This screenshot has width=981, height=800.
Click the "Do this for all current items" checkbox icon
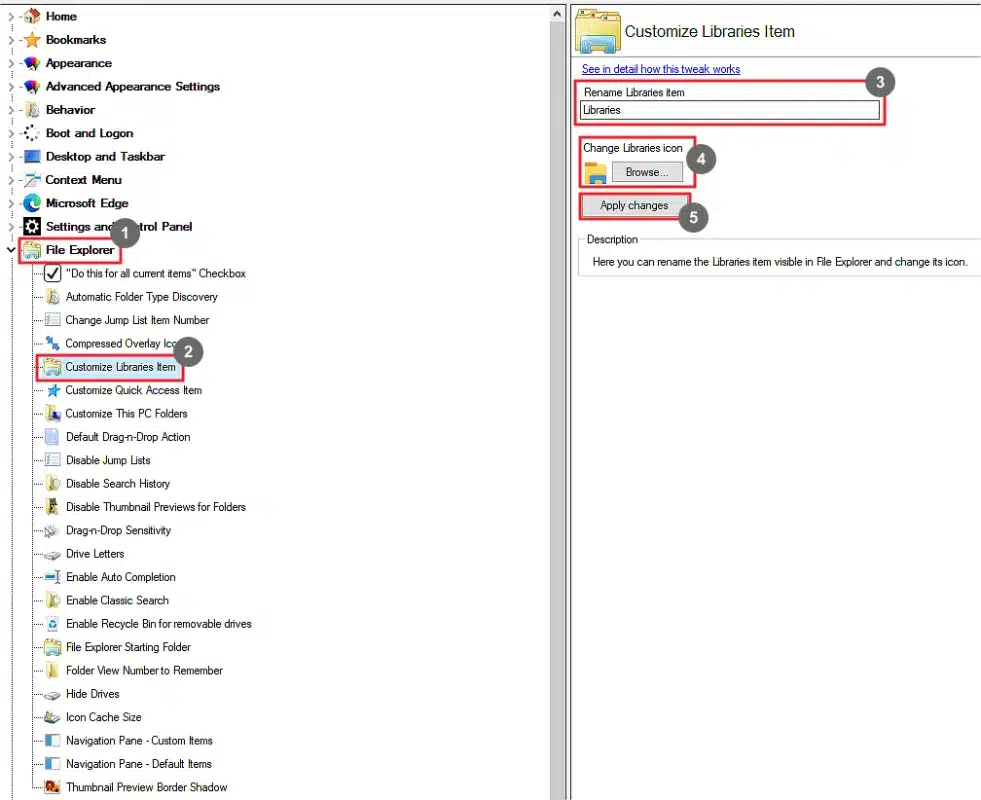(x=53, y=273)
